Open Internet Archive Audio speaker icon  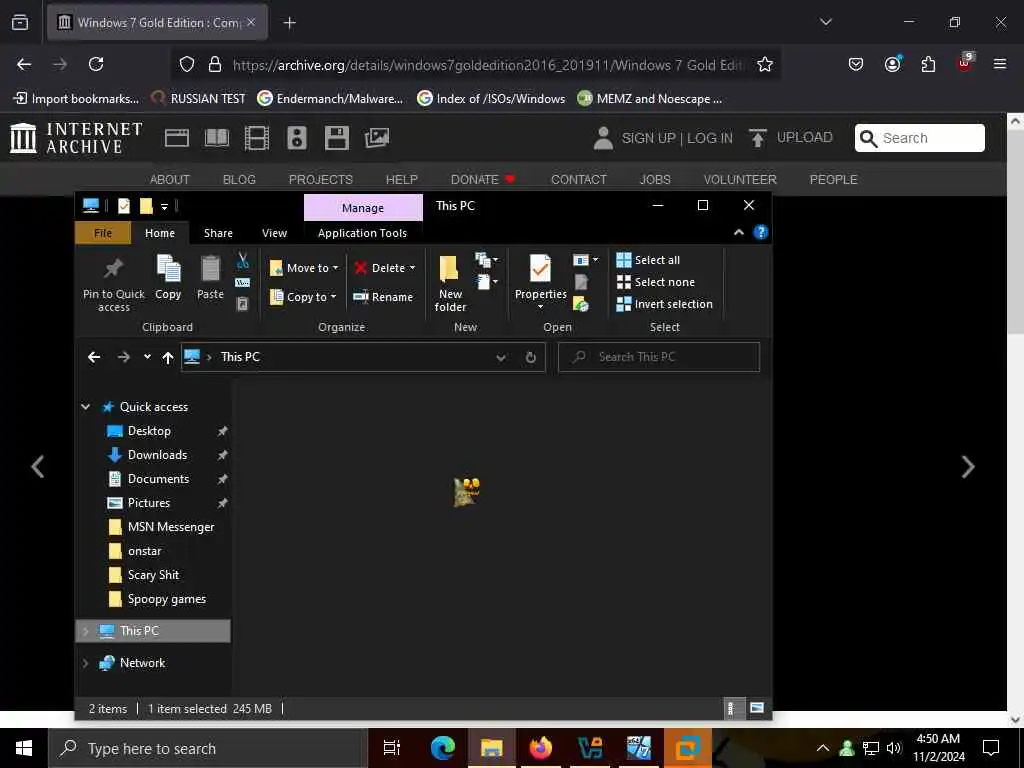pyautogui.click(x=296, y=138)
